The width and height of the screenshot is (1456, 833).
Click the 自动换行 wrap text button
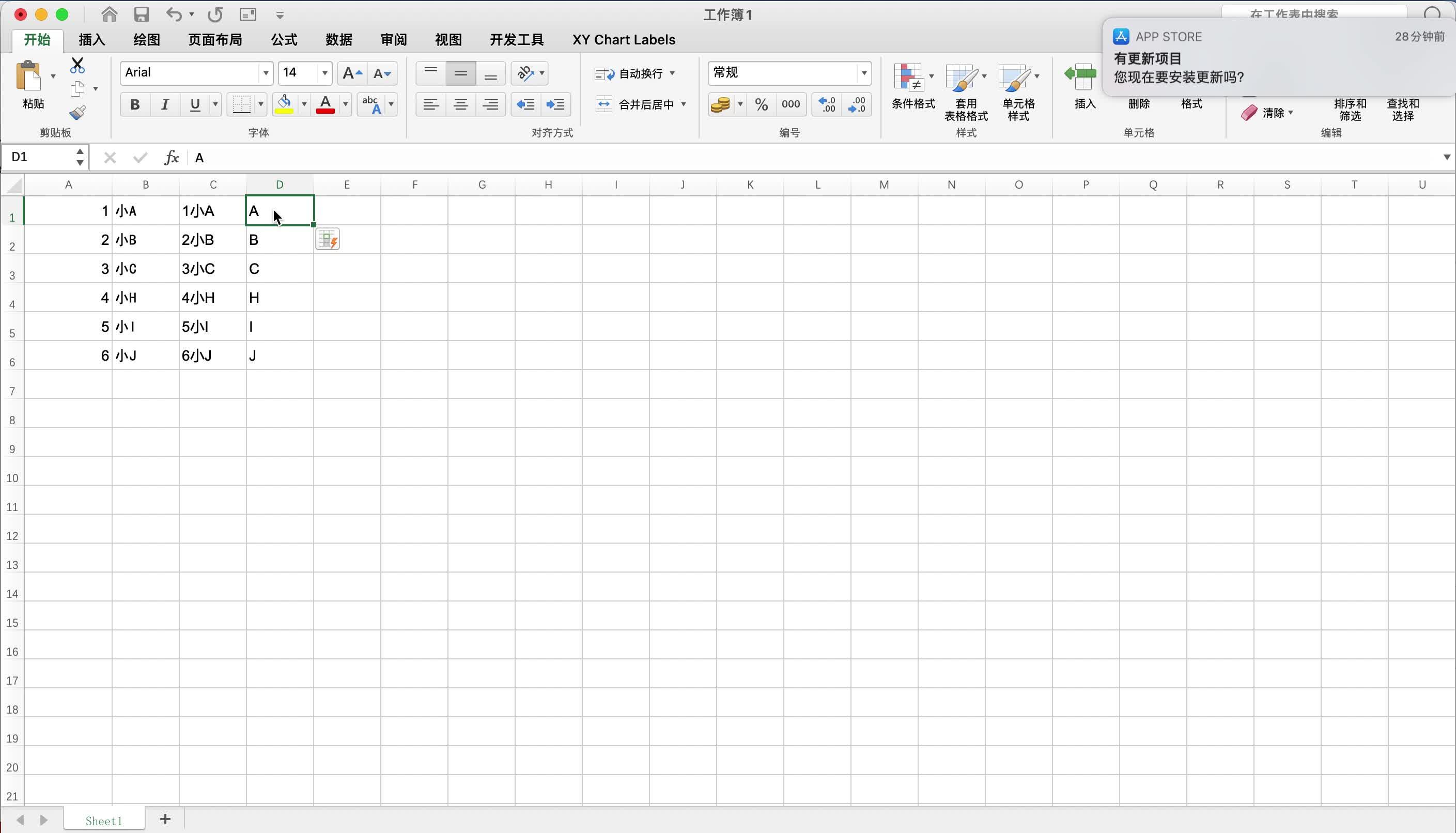pyautogui.click(x=635, y=73)
